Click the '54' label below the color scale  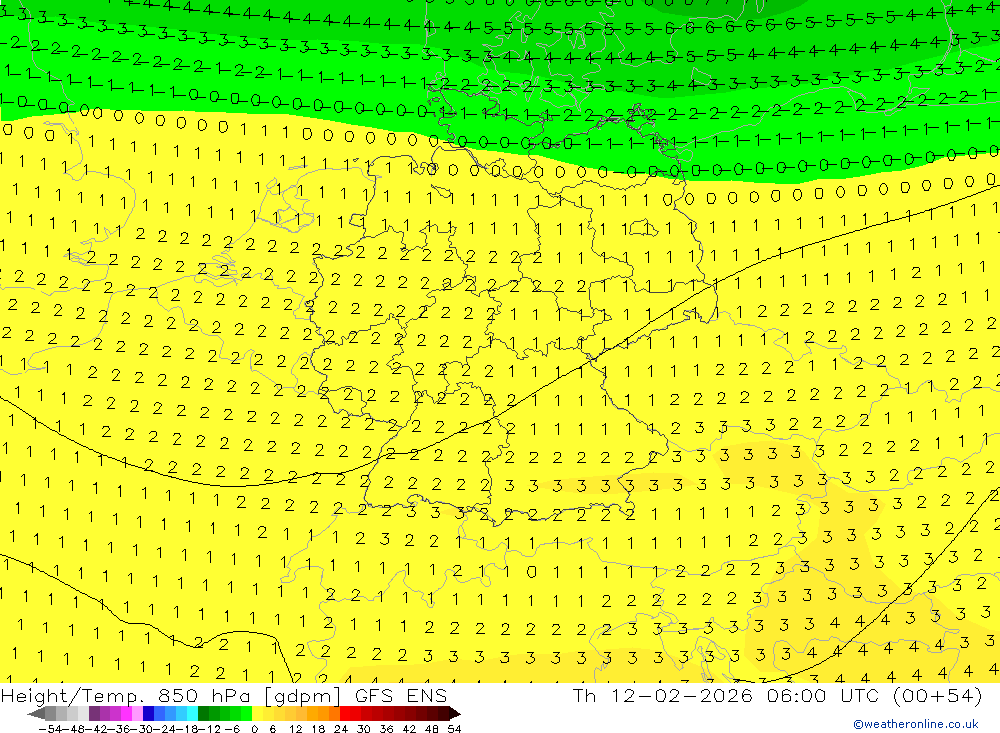[x=454, y=729]
